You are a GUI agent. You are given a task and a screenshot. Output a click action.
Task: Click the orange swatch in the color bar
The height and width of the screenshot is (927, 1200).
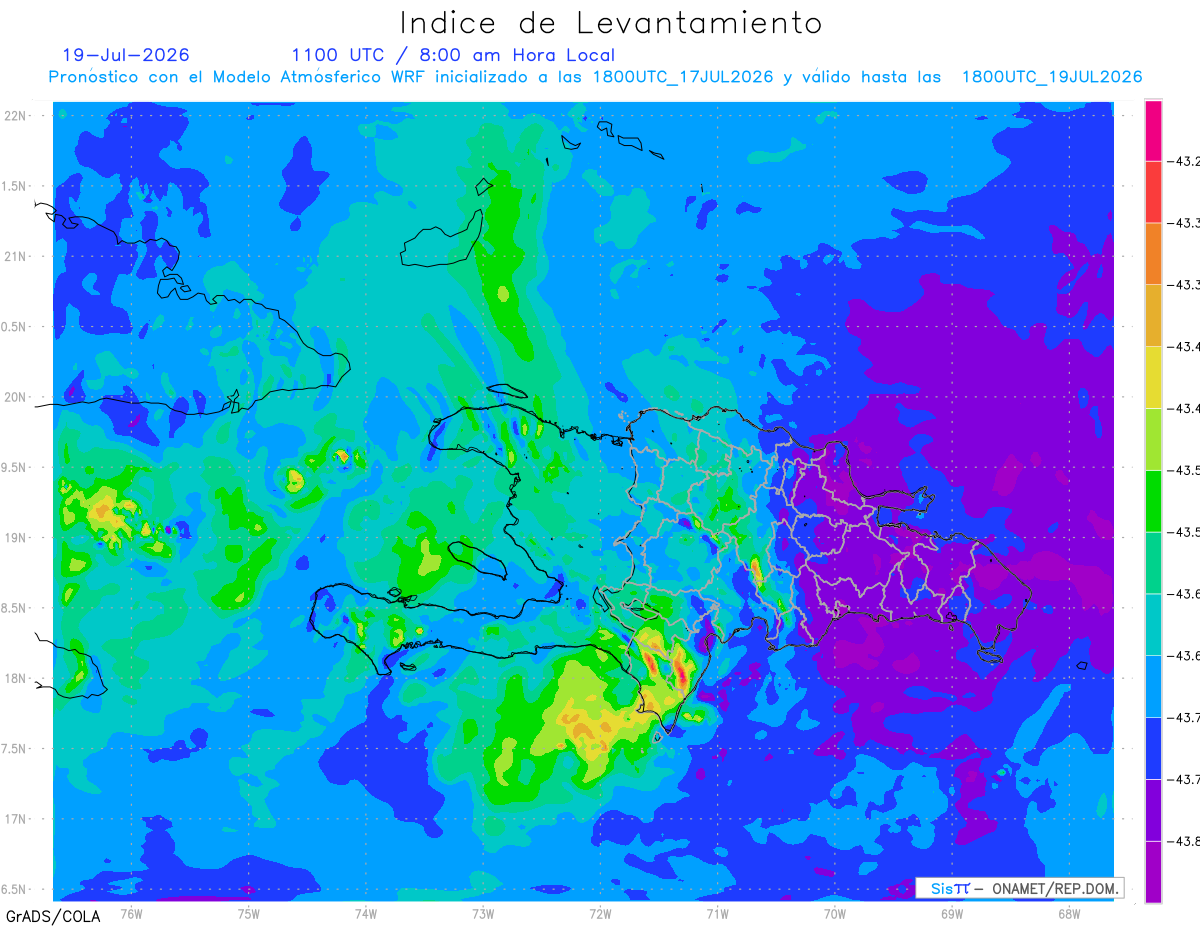point(1153,253)
